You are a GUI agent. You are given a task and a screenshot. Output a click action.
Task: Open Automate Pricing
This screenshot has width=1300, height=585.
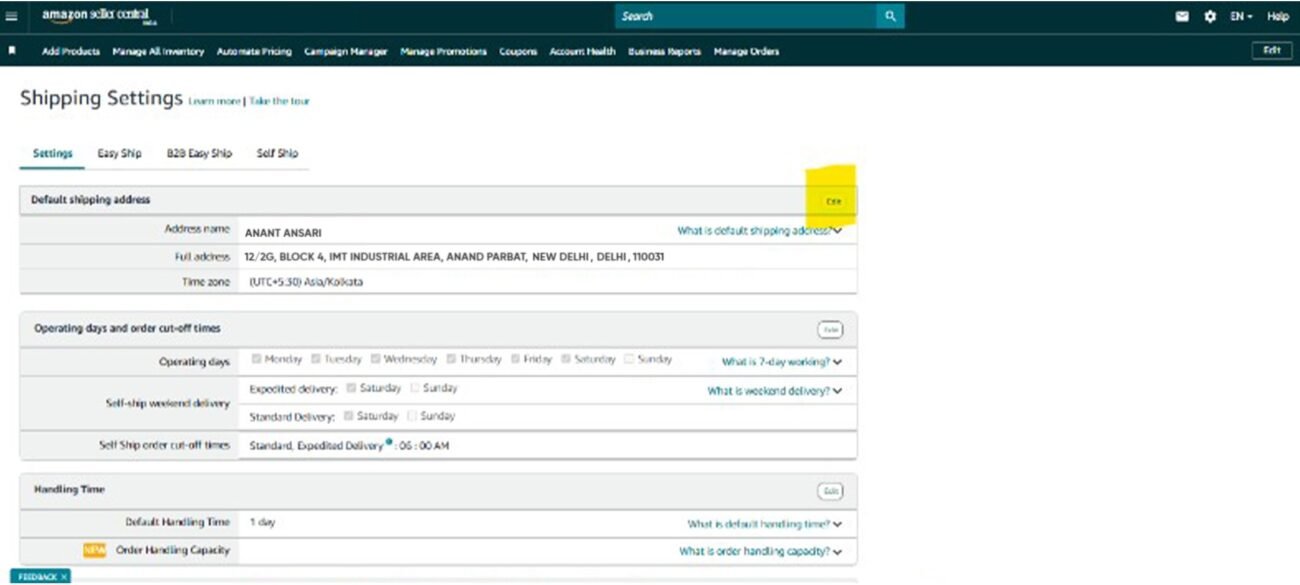[x=254, y=52]
